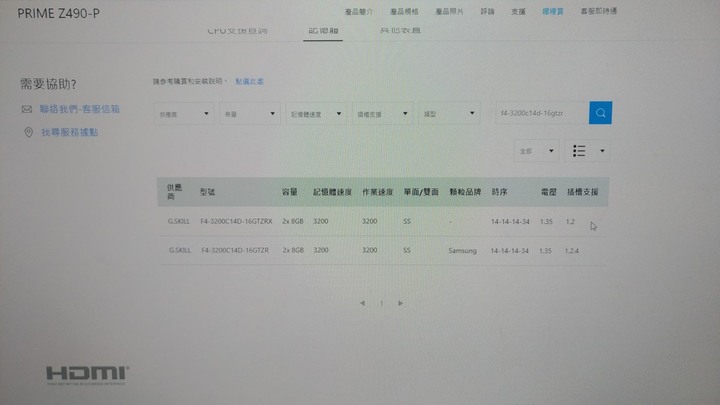The image size is (720, 405).
Task: Open the 產品簡介 top navigation item
Action: tap(359, 11)
